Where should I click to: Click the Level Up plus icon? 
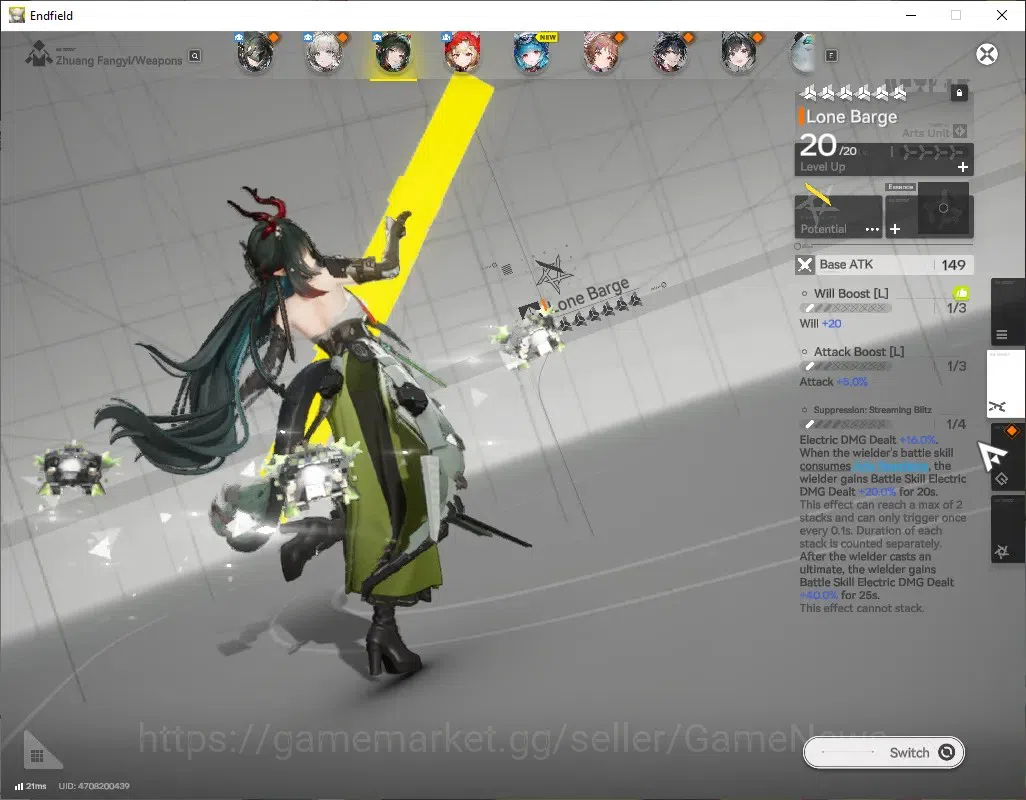tap(963, 167)
